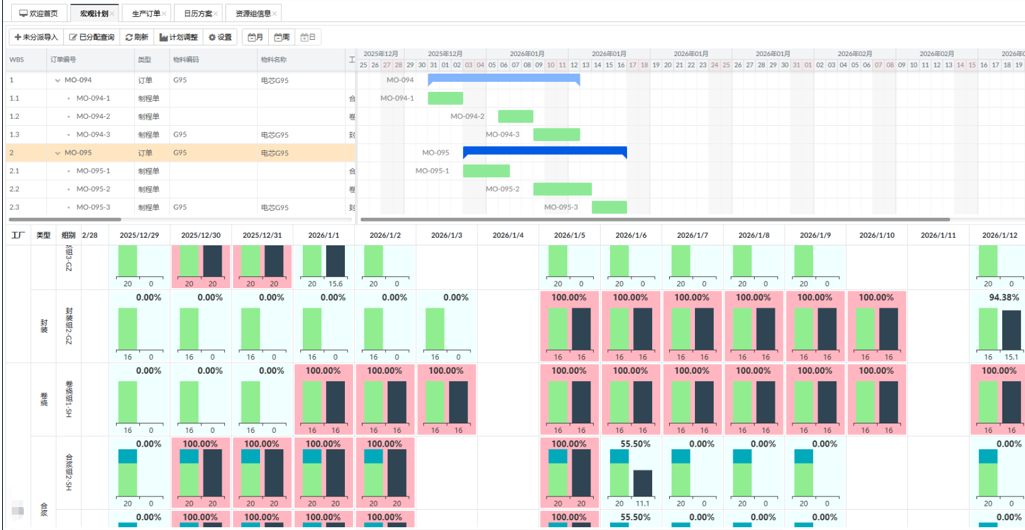Image resolution: width=1025 pixels, height=530 pixels.
Task: Click the green MO-095-2 Gantt bar
Action: pyautogui.click(x=563, y=189)
